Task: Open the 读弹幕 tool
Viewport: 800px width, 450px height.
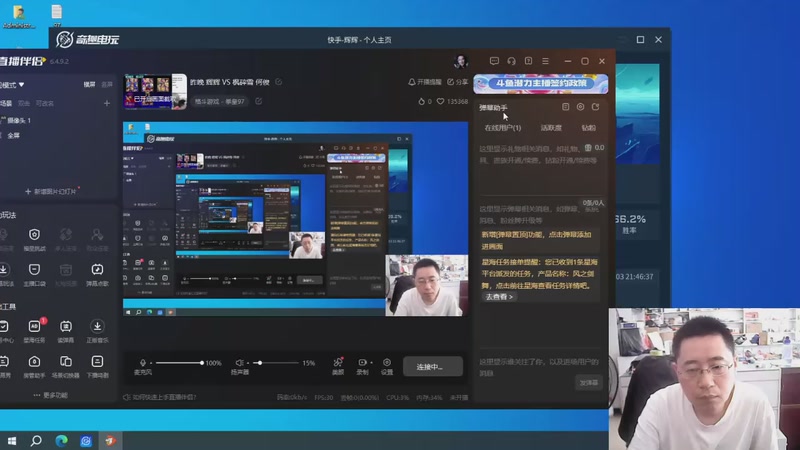Action: point(66,331)
